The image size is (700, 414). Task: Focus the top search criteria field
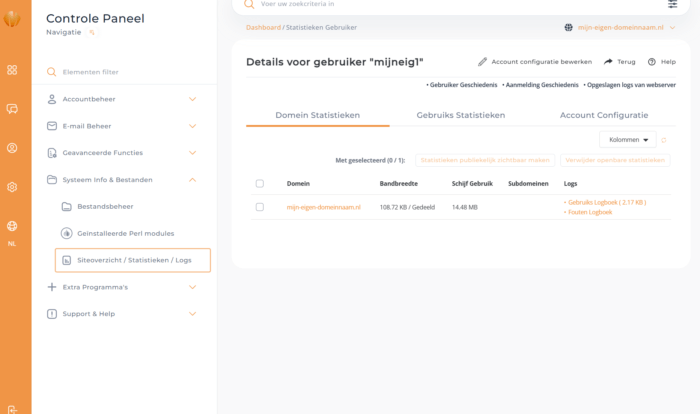pos(460,4)
